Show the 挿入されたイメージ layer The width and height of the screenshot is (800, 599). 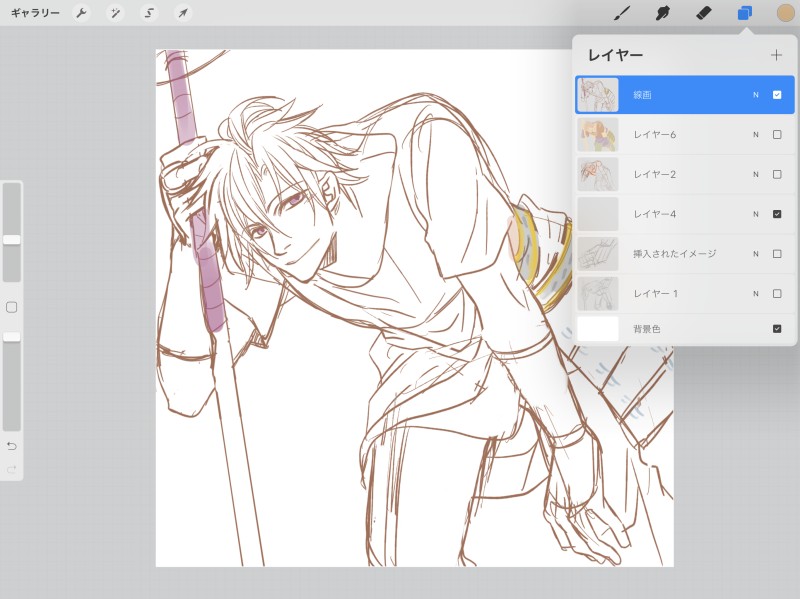coord(777,254)
